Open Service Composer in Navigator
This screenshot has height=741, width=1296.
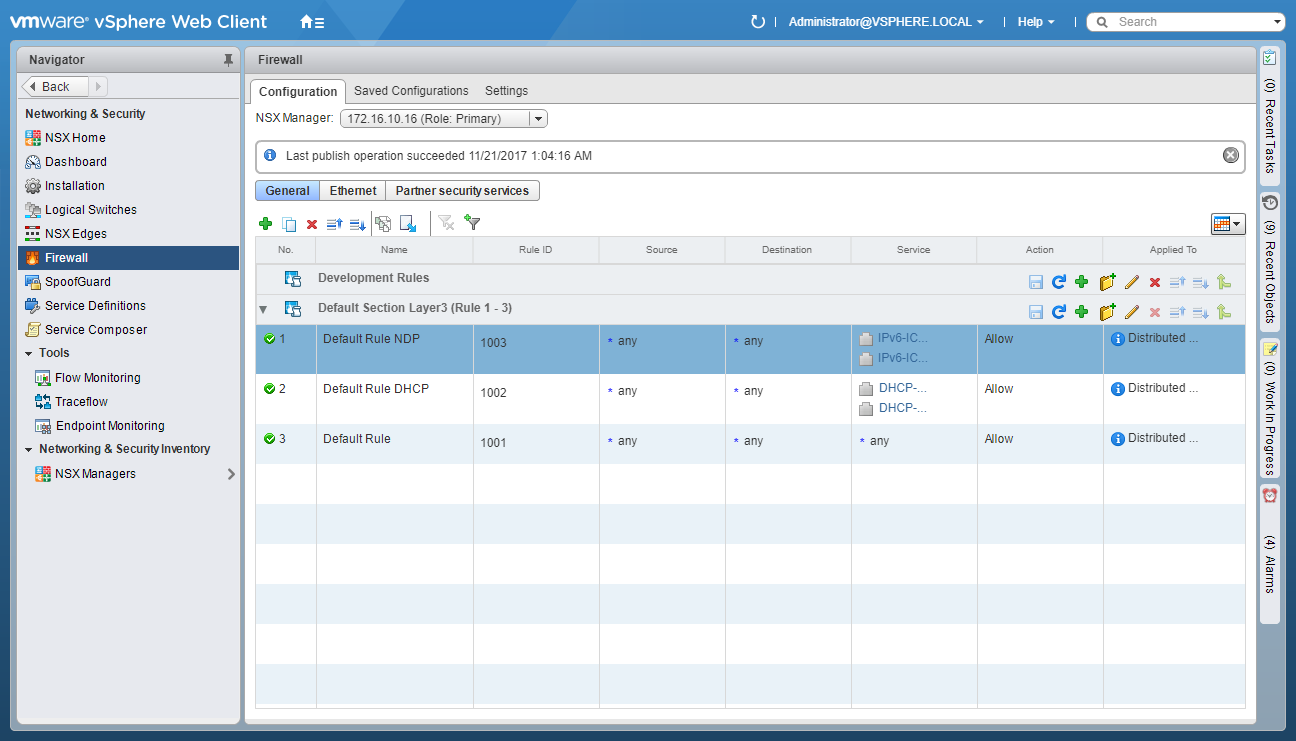96,330
